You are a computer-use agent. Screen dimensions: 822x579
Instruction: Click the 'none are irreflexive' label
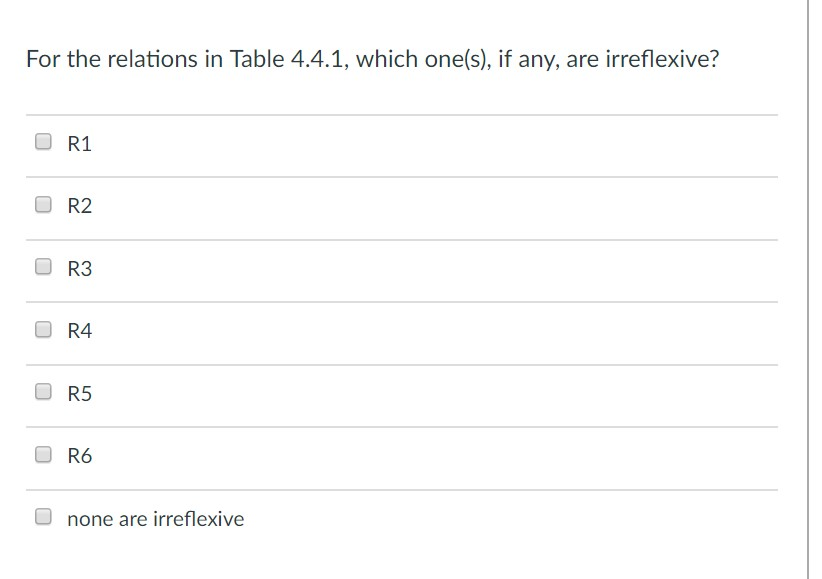[155, 518]
